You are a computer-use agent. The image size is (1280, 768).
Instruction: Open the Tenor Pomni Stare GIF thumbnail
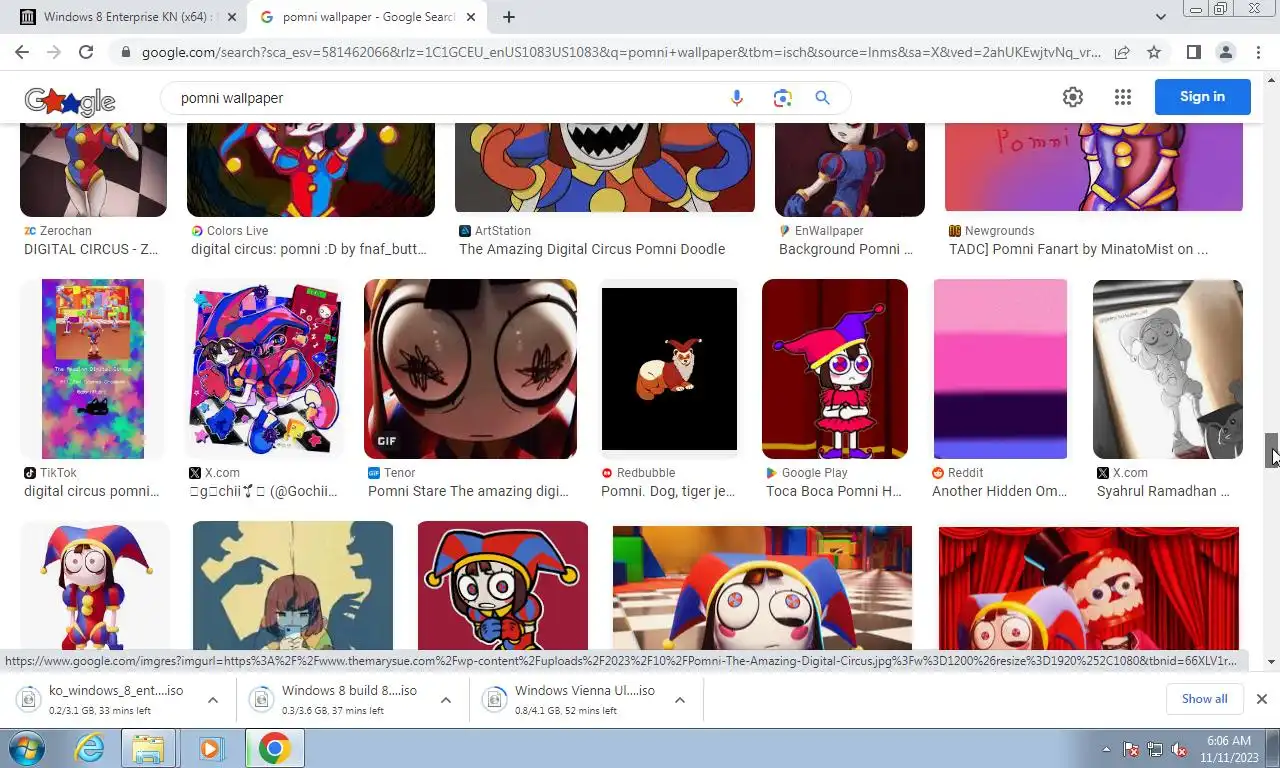click(470, 369)
